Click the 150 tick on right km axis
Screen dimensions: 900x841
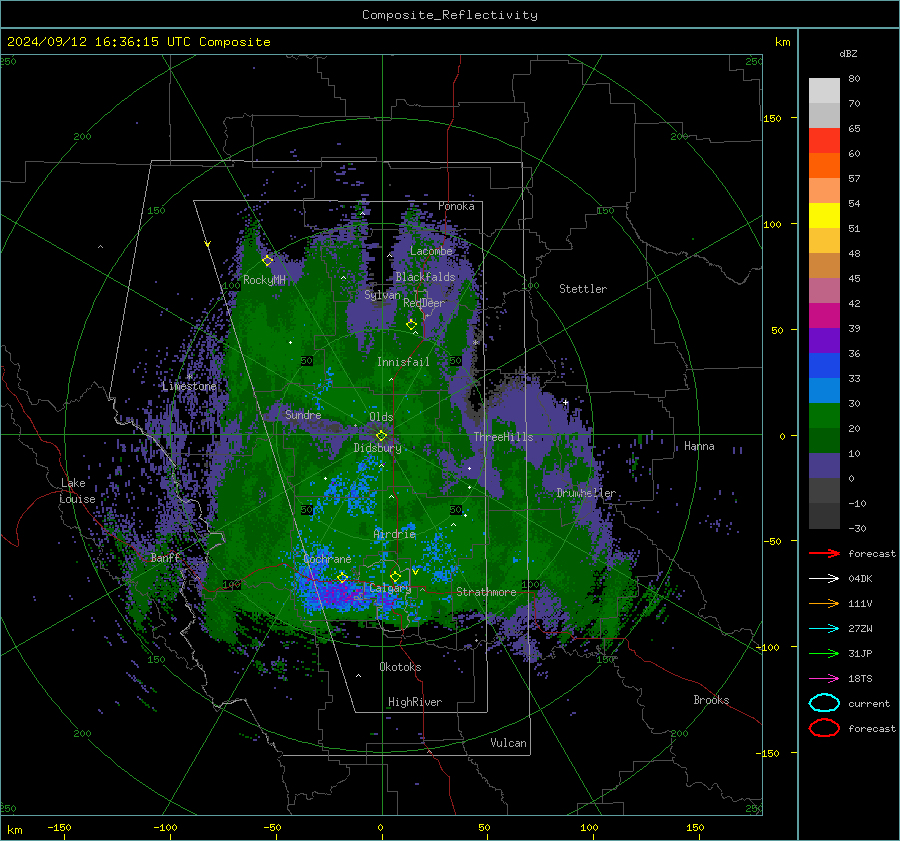[x=772, y=118]
